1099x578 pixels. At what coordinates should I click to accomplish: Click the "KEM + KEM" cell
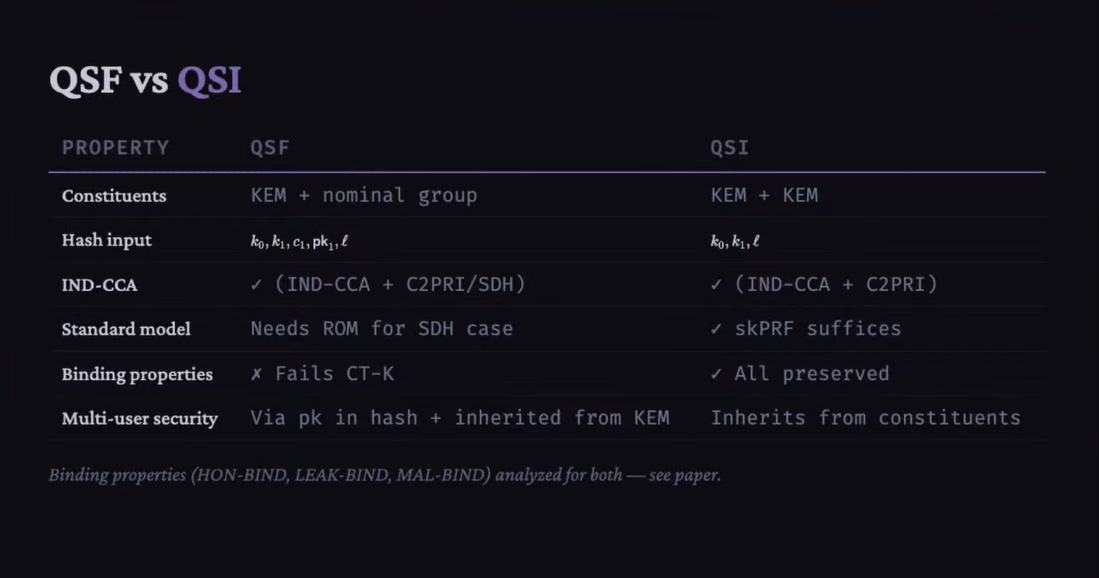click(x=764, y=196)
